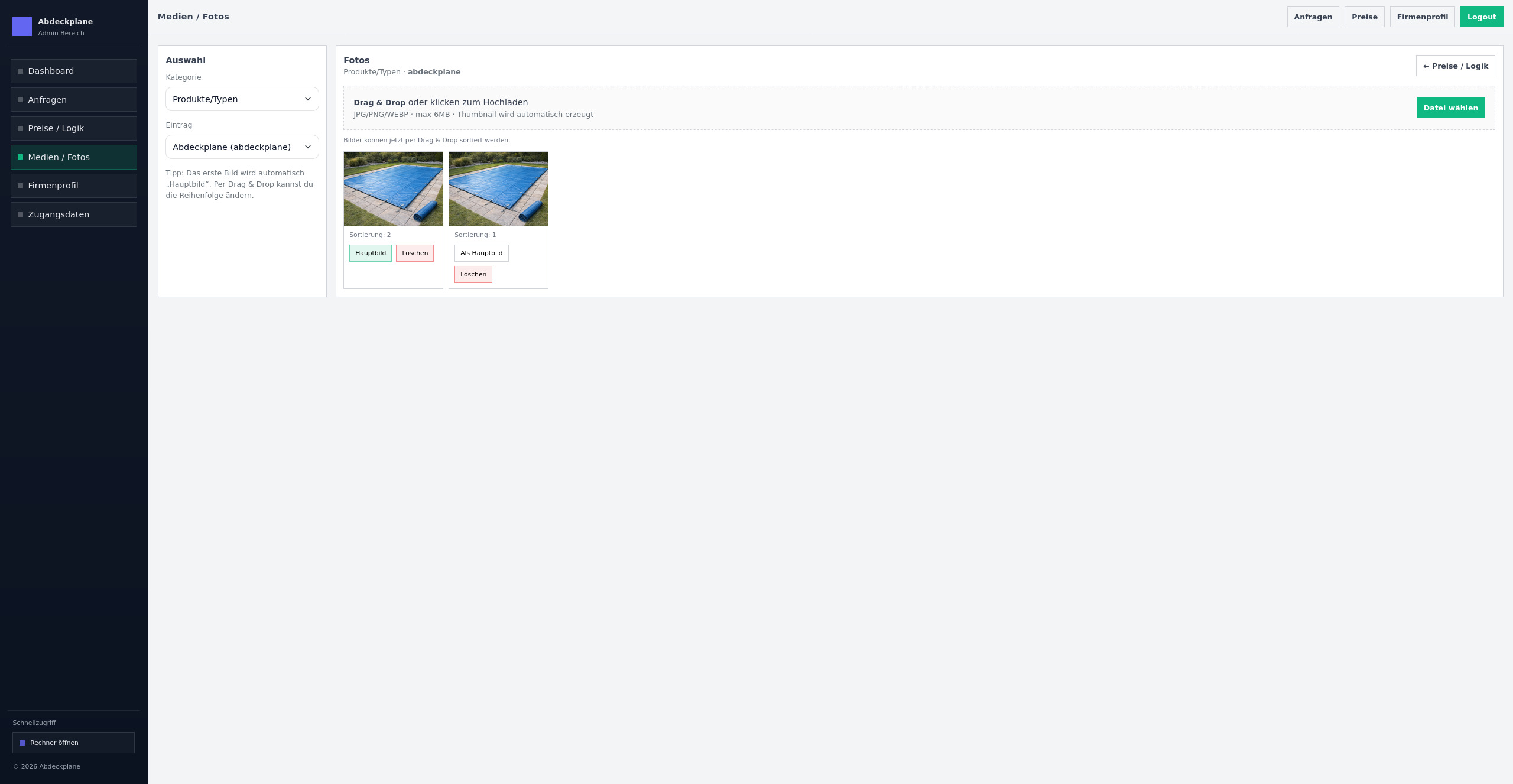Click the purple Abdeckplane logo square
Viewport: 1513px width, 784px height.
click(22, 27)
